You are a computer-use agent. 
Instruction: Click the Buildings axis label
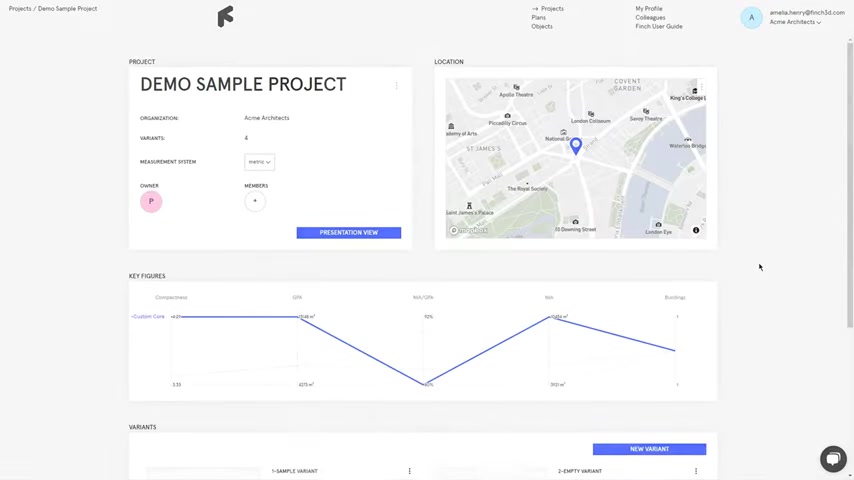675,297
